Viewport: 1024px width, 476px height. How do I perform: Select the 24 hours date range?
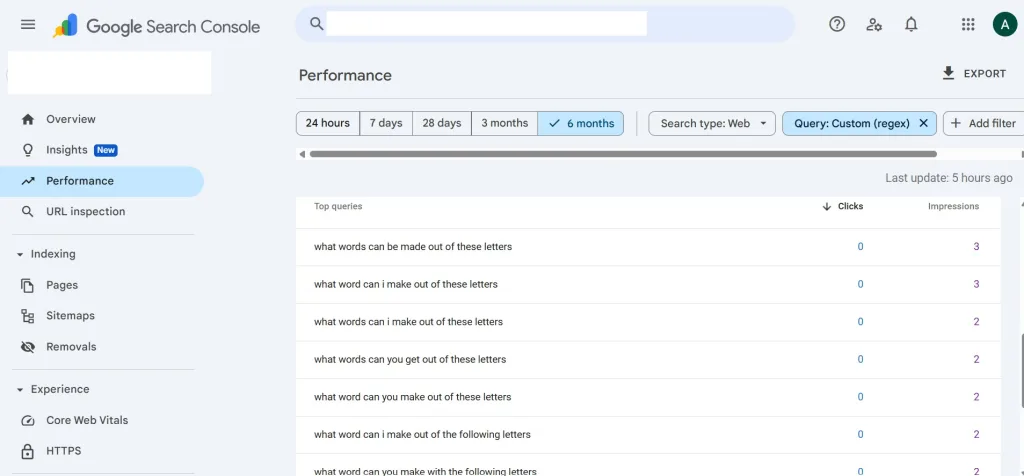327,123
